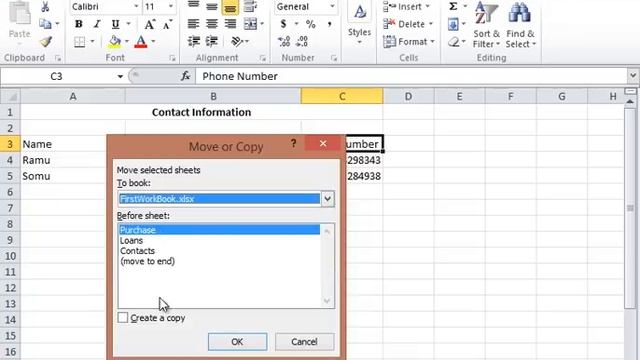This screenshot has width=640, height=360.
Task: Click the Delete cells button
Action: 408,24
